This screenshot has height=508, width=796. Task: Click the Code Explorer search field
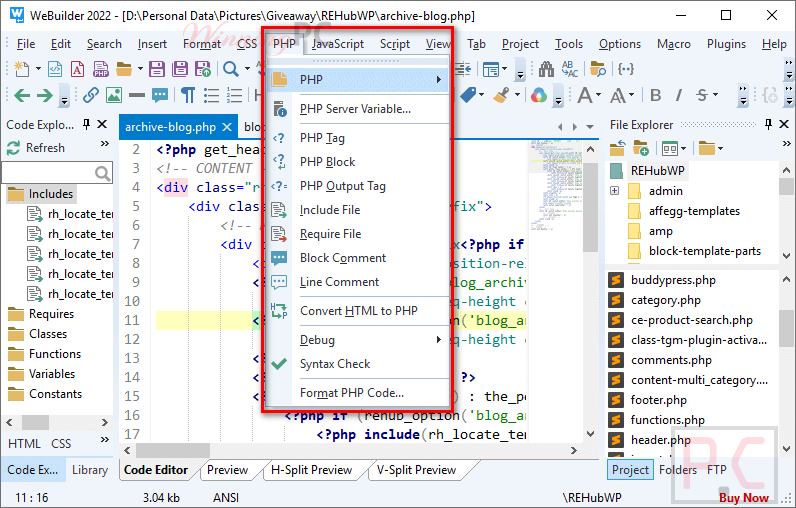tap(57, 173)
